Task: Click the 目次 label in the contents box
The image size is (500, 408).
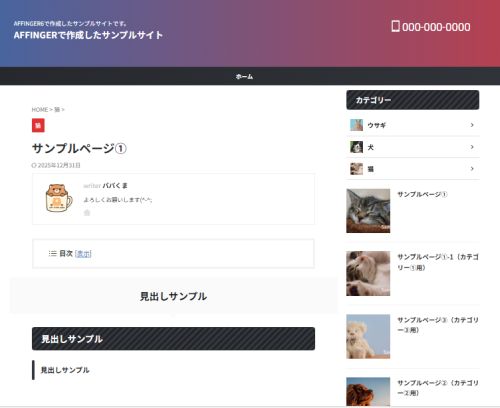Action: (x=66, y=254)
